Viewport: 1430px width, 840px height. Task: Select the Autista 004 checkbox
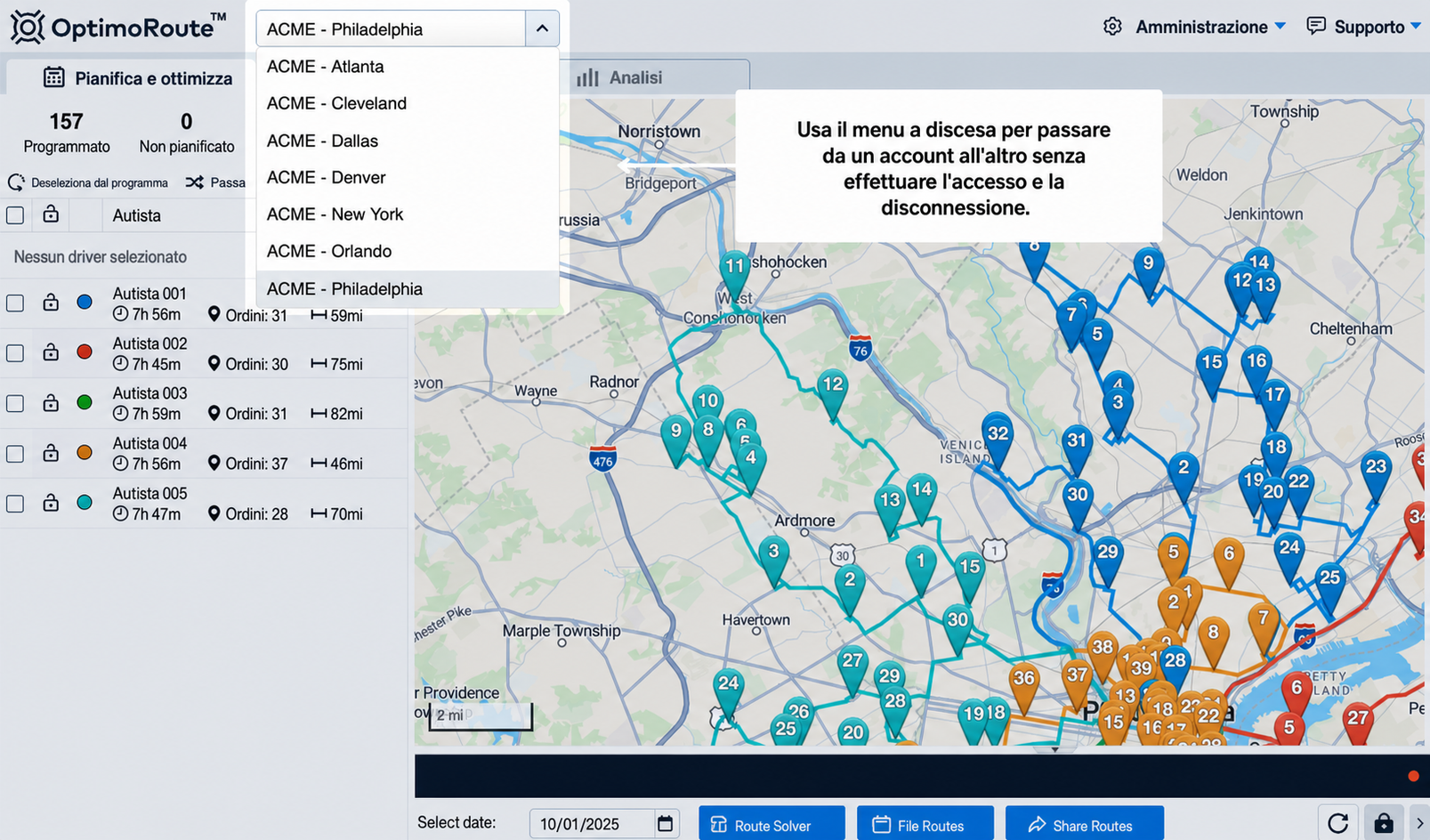pos(15,454)
